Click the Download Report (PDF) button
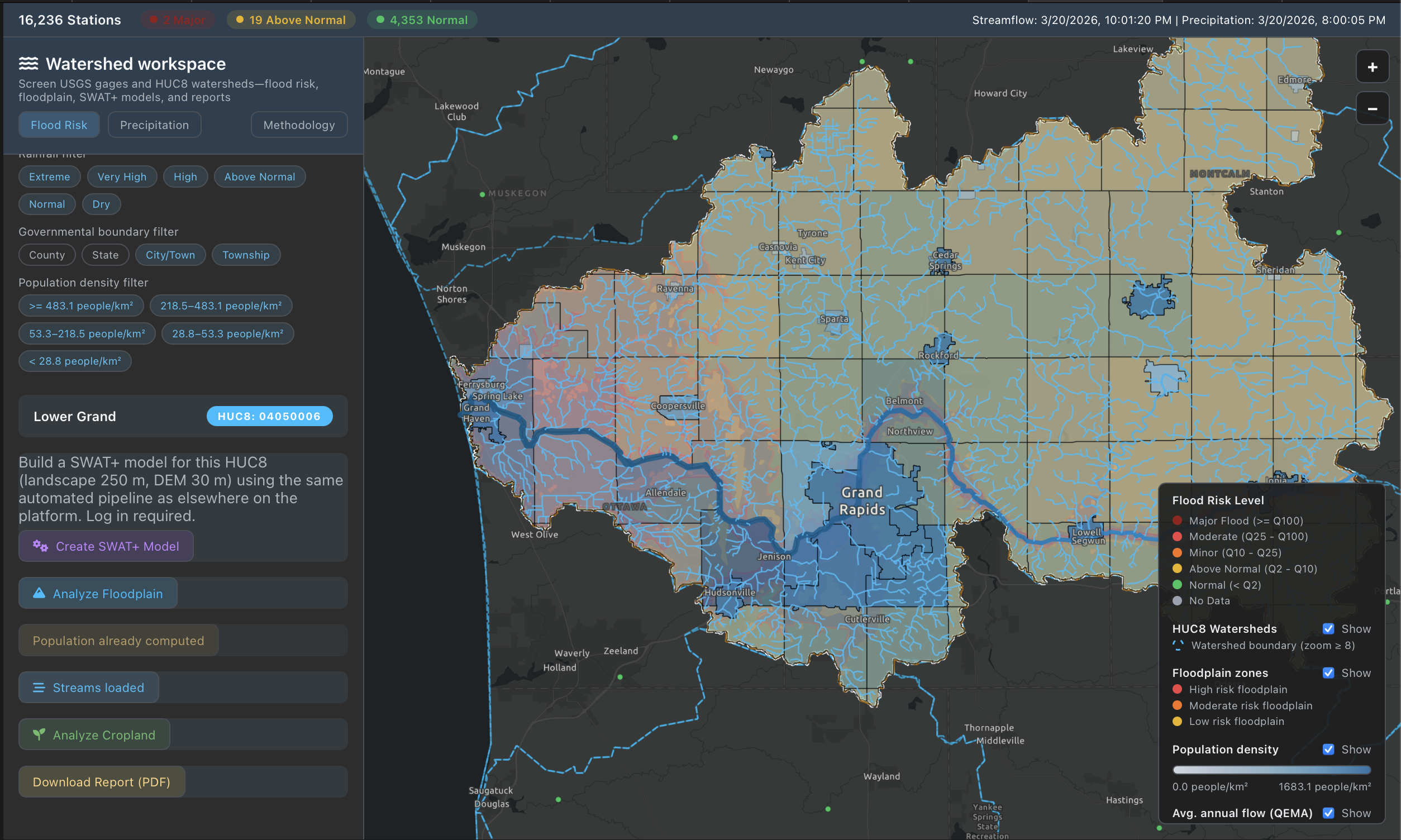Image resolution: width=1401 pixels, height=840 pixels. coord(101,782)
